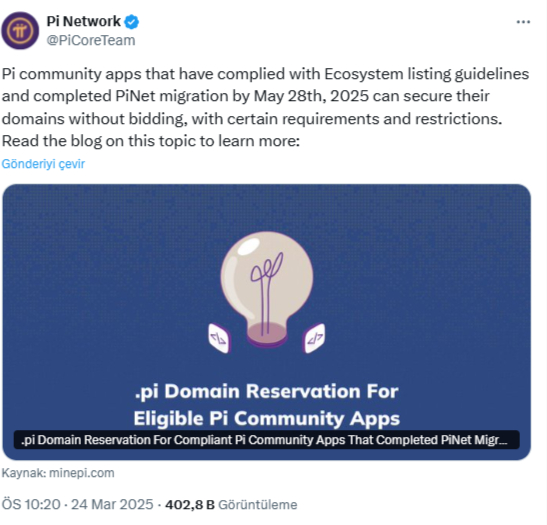Open the .pi Domain Reservation link card

coord(267,322)
